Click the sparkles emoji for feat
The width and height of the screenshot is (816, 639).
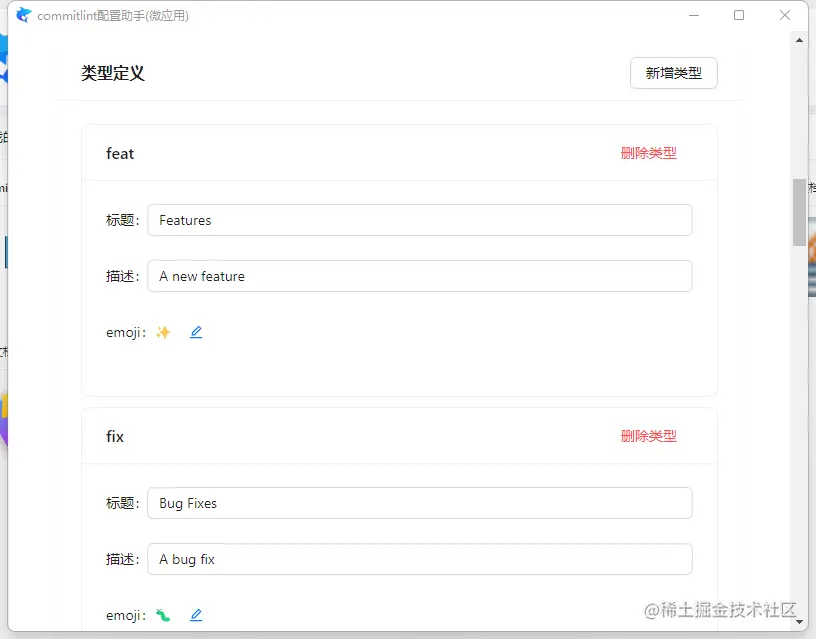[163, 333]
